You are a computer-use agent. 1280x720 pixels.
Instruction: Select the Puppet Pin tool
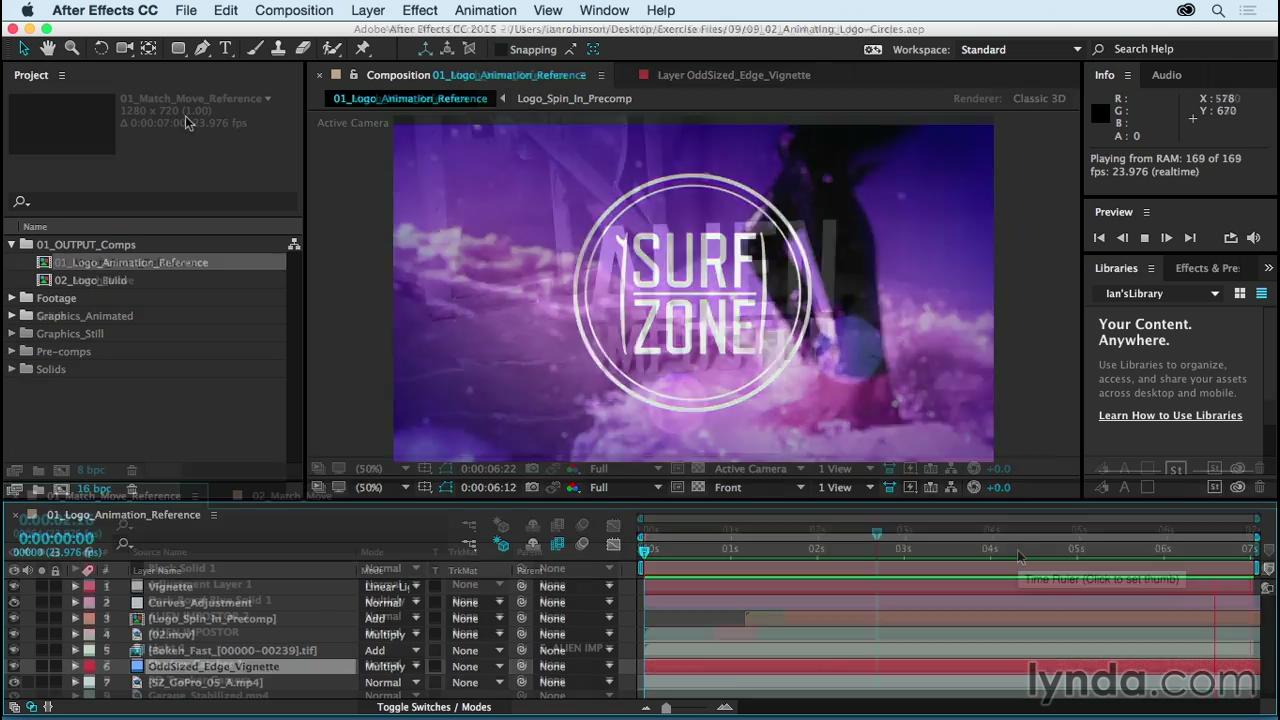click(363, 48)
